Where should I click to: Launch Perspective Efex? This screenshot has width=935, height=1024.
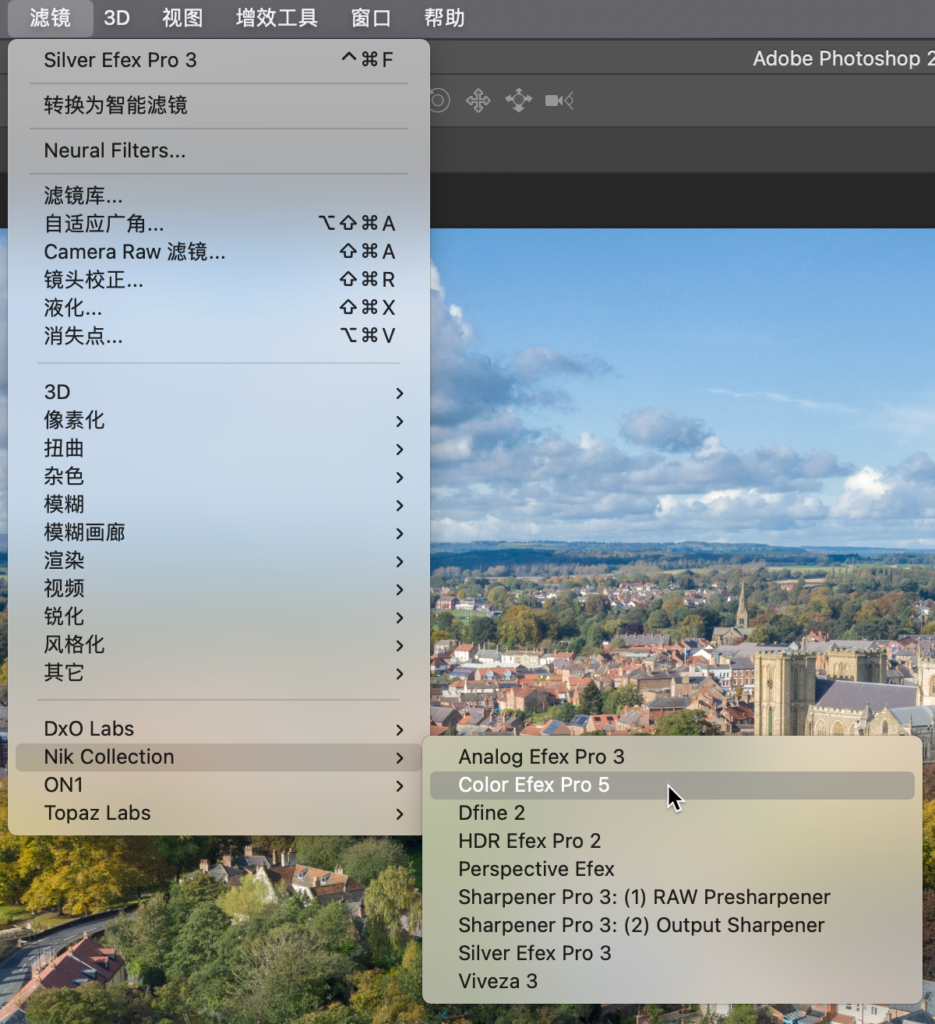click(672, 869)
